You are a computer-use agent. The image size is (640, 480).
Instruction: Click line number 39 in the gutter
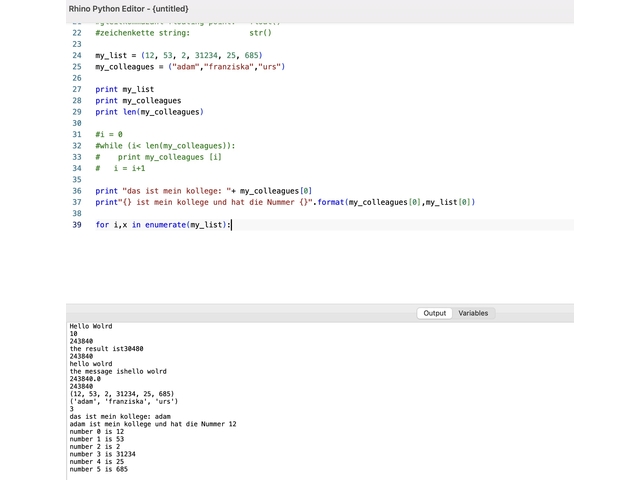click(77, 224)
